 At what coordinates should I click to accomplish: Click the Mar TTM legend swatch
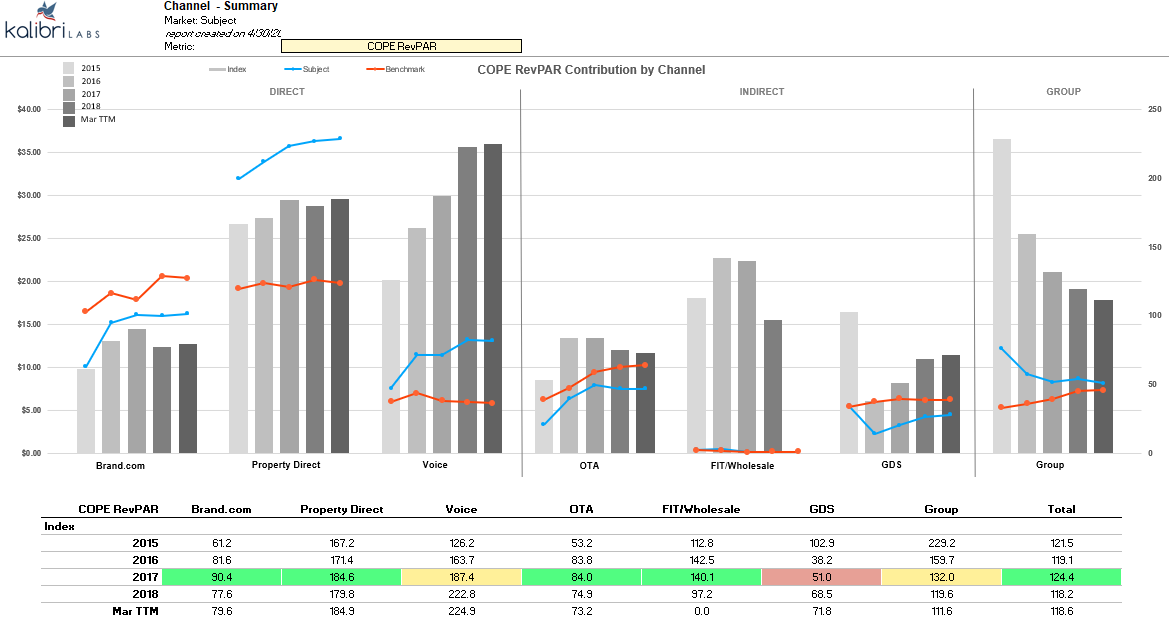tap(69, 120)
